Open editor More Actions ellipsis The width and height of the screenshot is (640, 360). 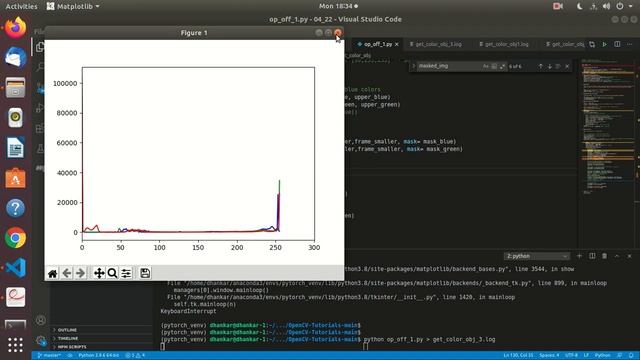tap(630, 44)
